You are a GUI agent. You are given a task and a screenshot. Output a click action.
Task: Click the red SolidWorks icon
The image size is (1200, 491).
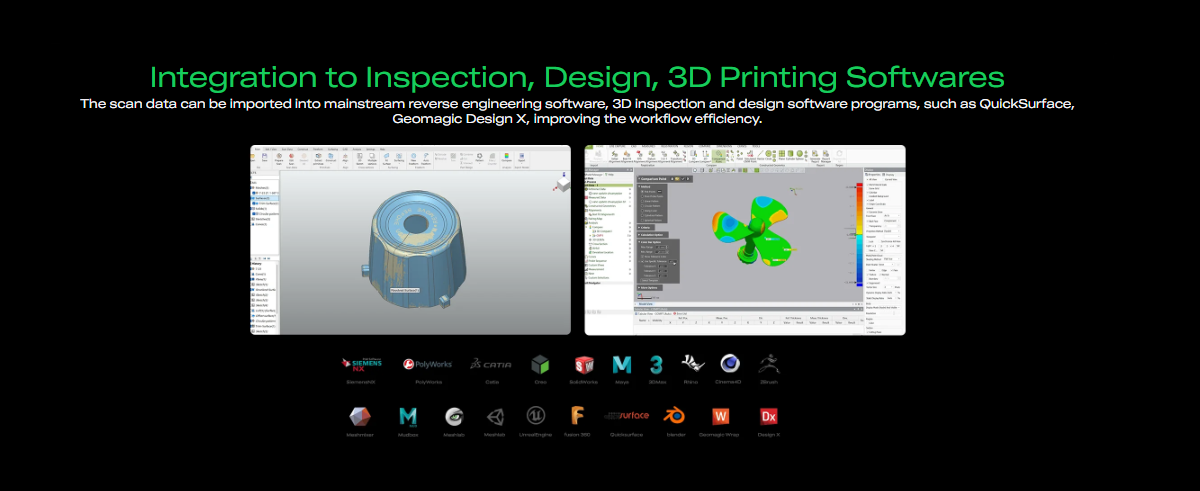[x=585, y=364]
